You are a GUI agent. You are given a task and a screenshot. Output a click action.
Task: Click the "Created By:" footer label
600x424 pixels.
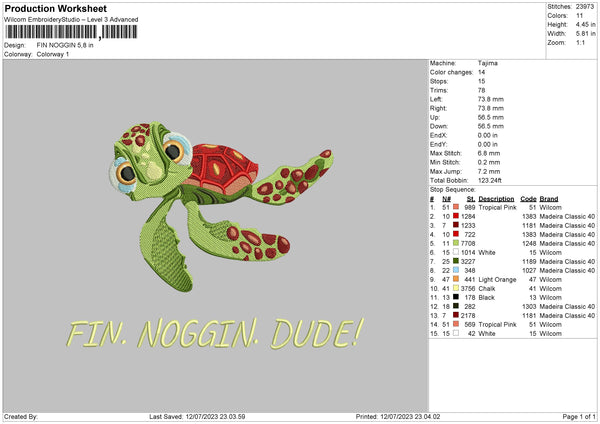(x=20, y=417)
